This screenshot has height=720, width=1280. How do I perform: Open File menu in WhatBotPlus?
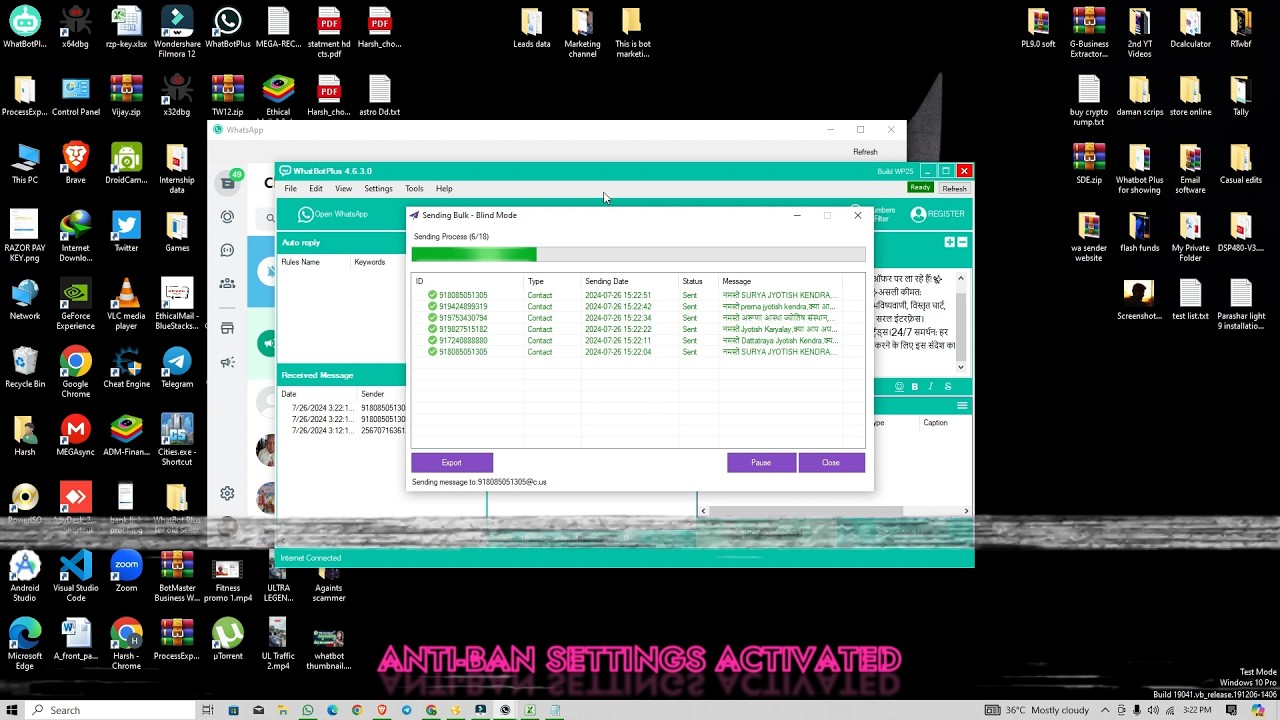click(290, 189)
